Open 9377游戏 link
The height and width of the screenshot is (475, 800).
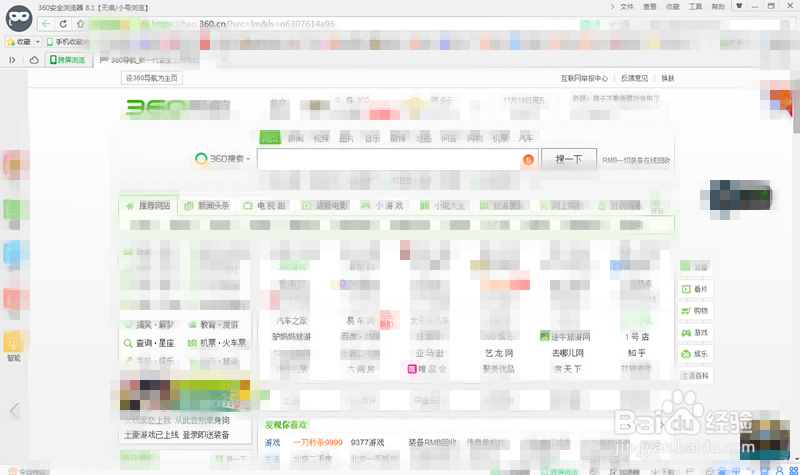367,442
